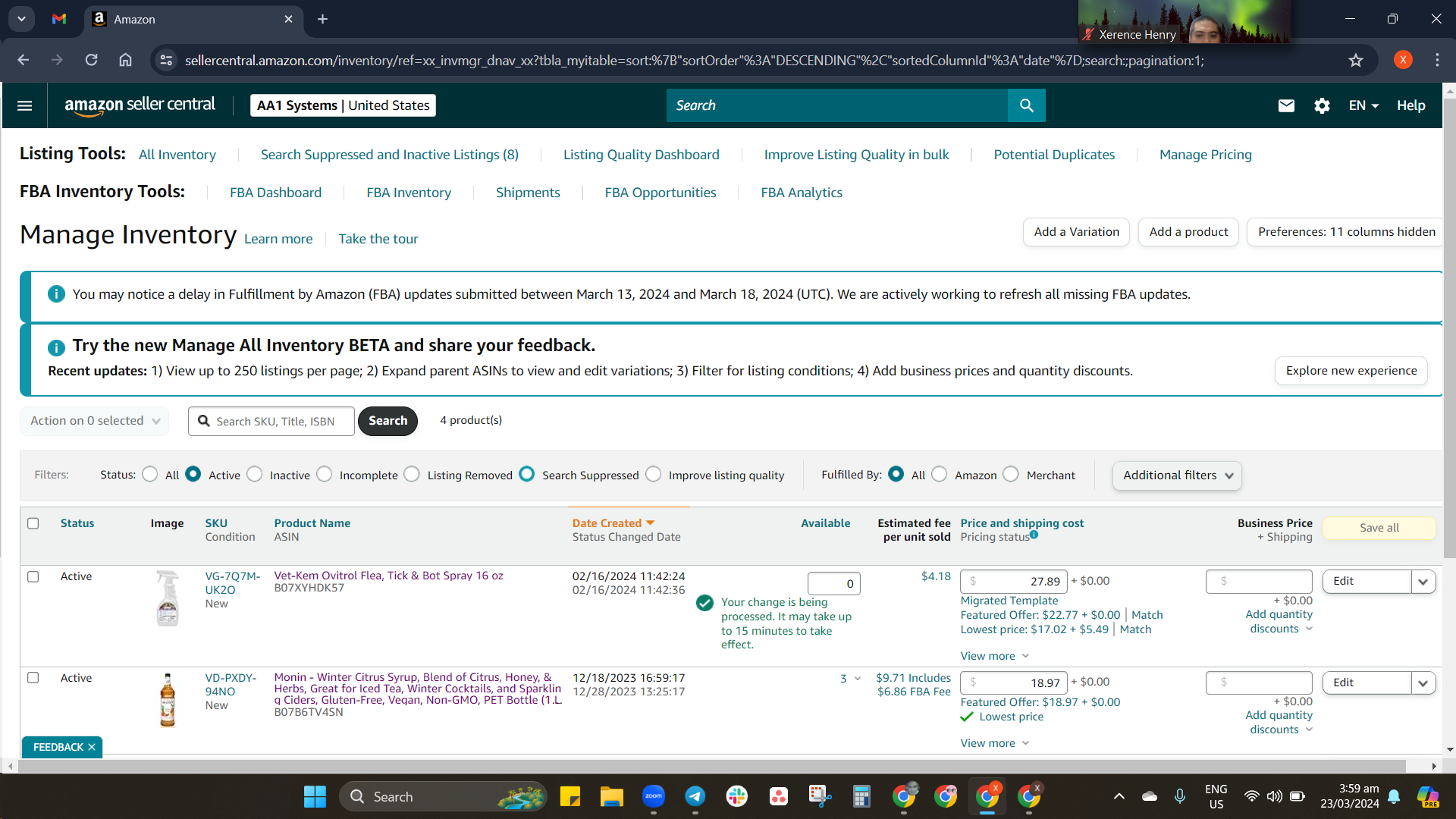The width and height of the screenshot is (1456, 819).
Task: Open the Listing Quality Dashboard
Action: coord(642,155)
